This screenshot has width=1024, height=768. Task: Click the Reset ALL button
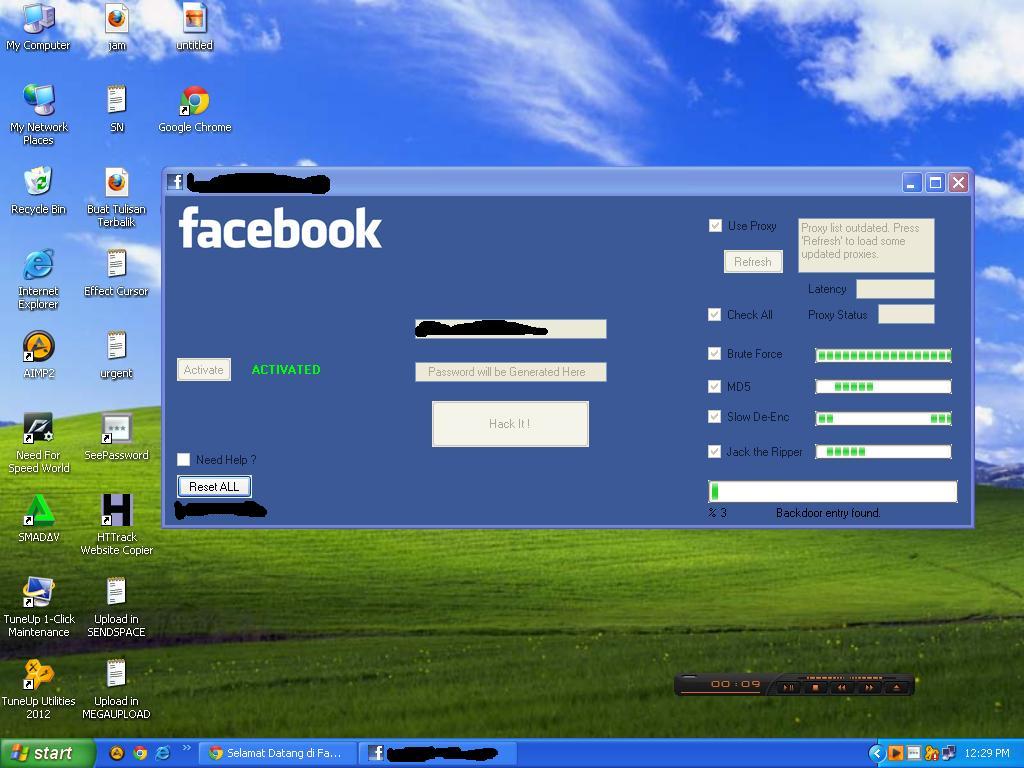click(x=214, y=487)
